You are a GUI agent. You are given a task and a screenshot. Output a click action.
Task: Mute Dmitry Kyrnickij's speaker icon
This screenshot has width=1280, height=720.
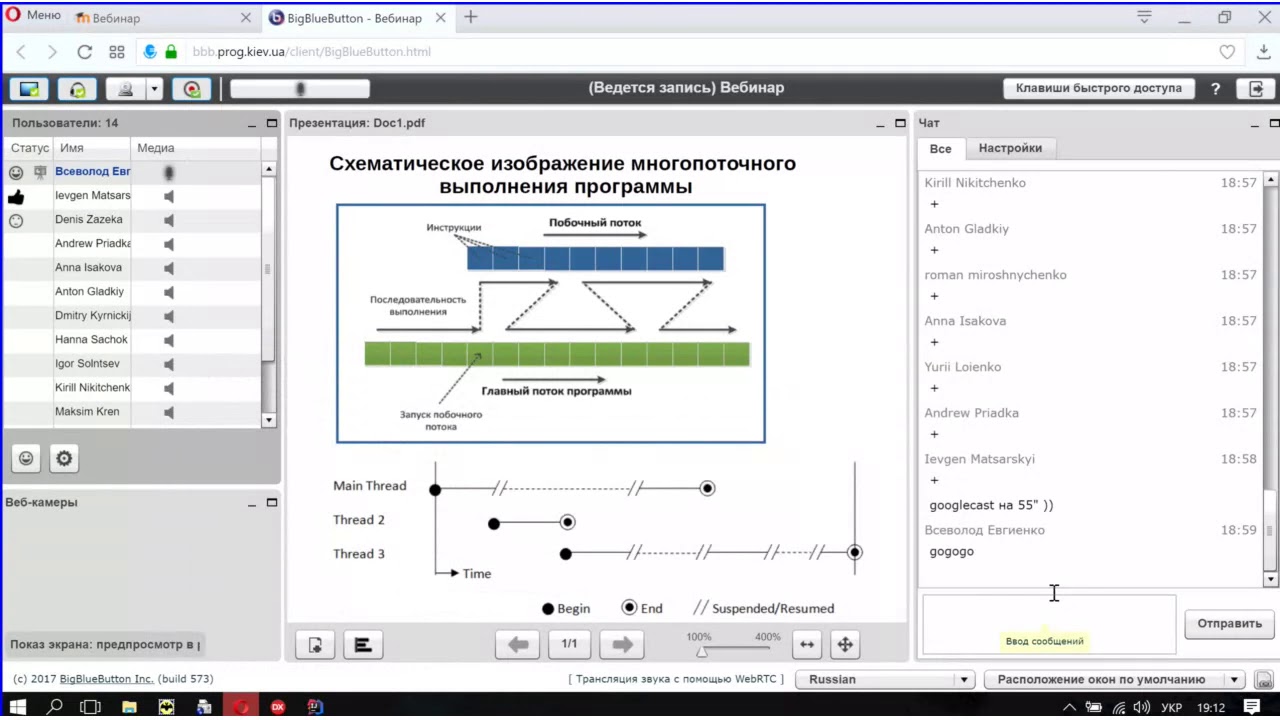tap(169, 316)
